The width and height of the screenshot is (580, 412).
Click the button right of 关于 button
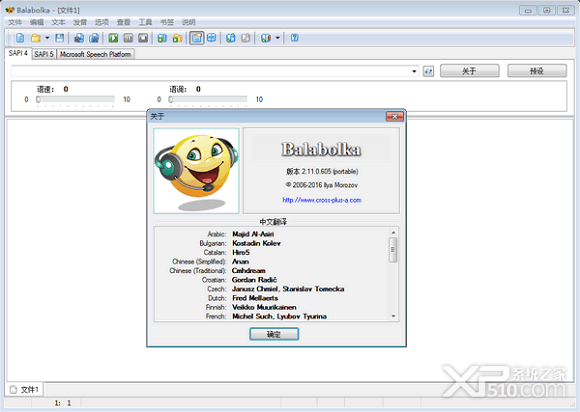[537, 71]
